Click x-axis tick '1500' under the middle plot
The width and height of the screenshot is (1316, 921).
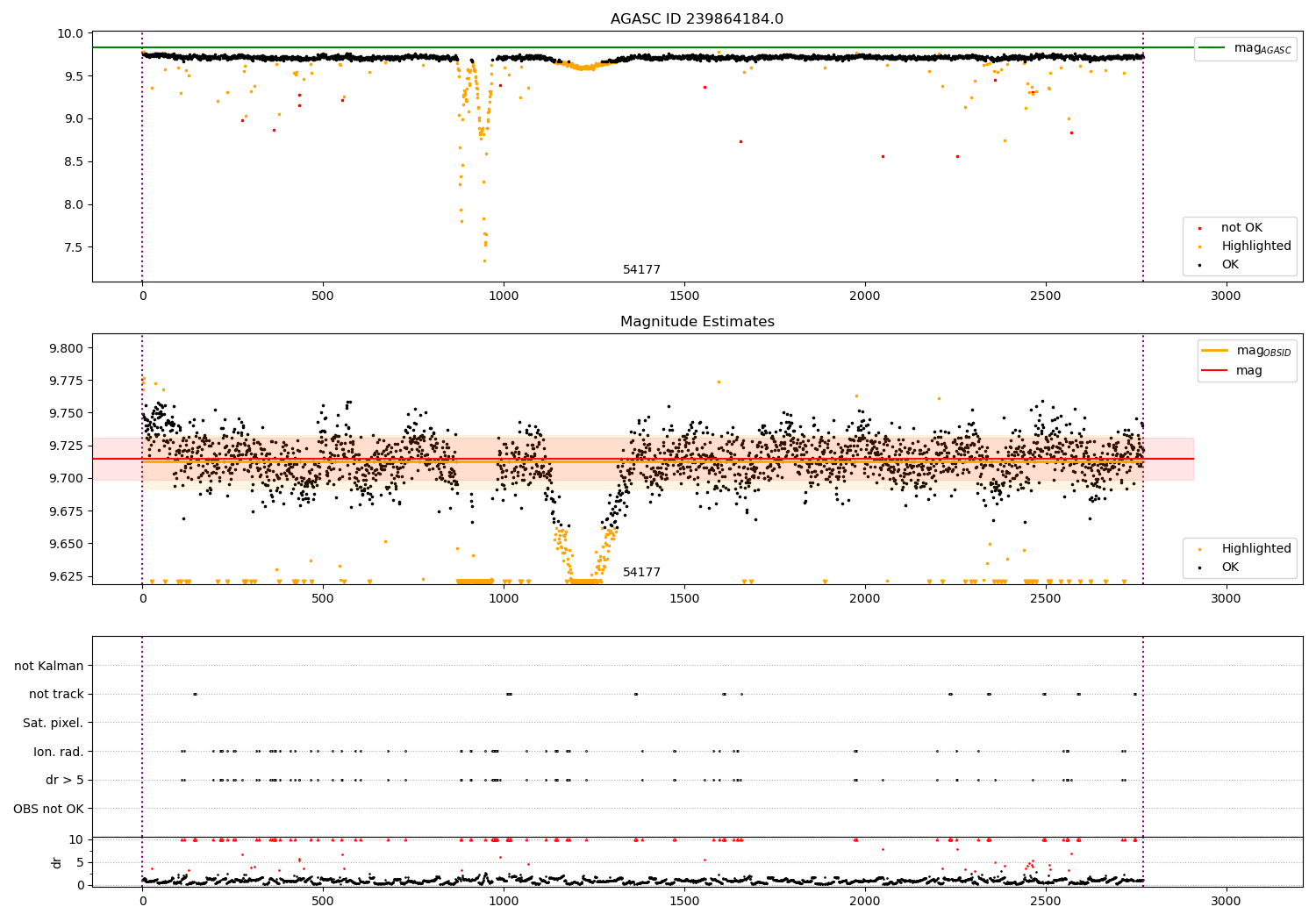pos(684,599)
